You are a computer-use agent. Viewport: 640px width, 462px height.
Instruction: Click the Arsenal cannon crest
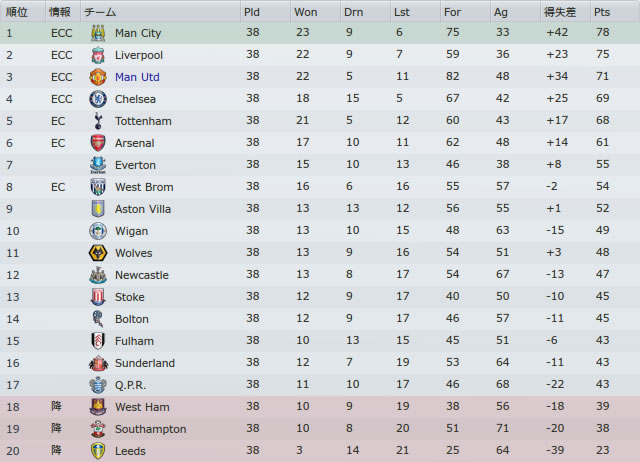click(98, 143)
